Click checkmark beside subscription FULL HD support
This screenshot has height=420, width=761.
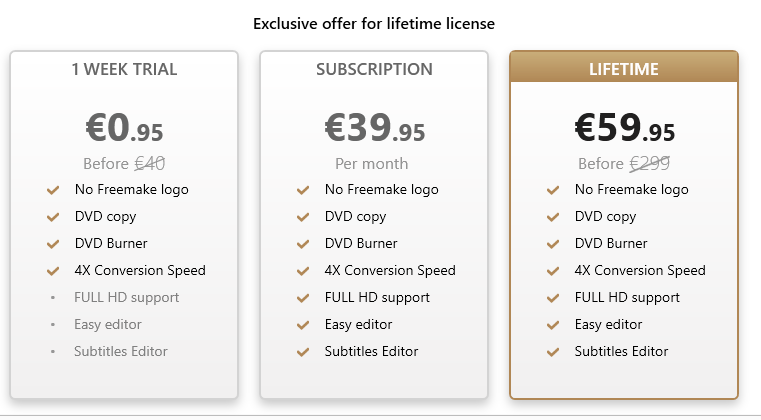[x=303, y=297]
